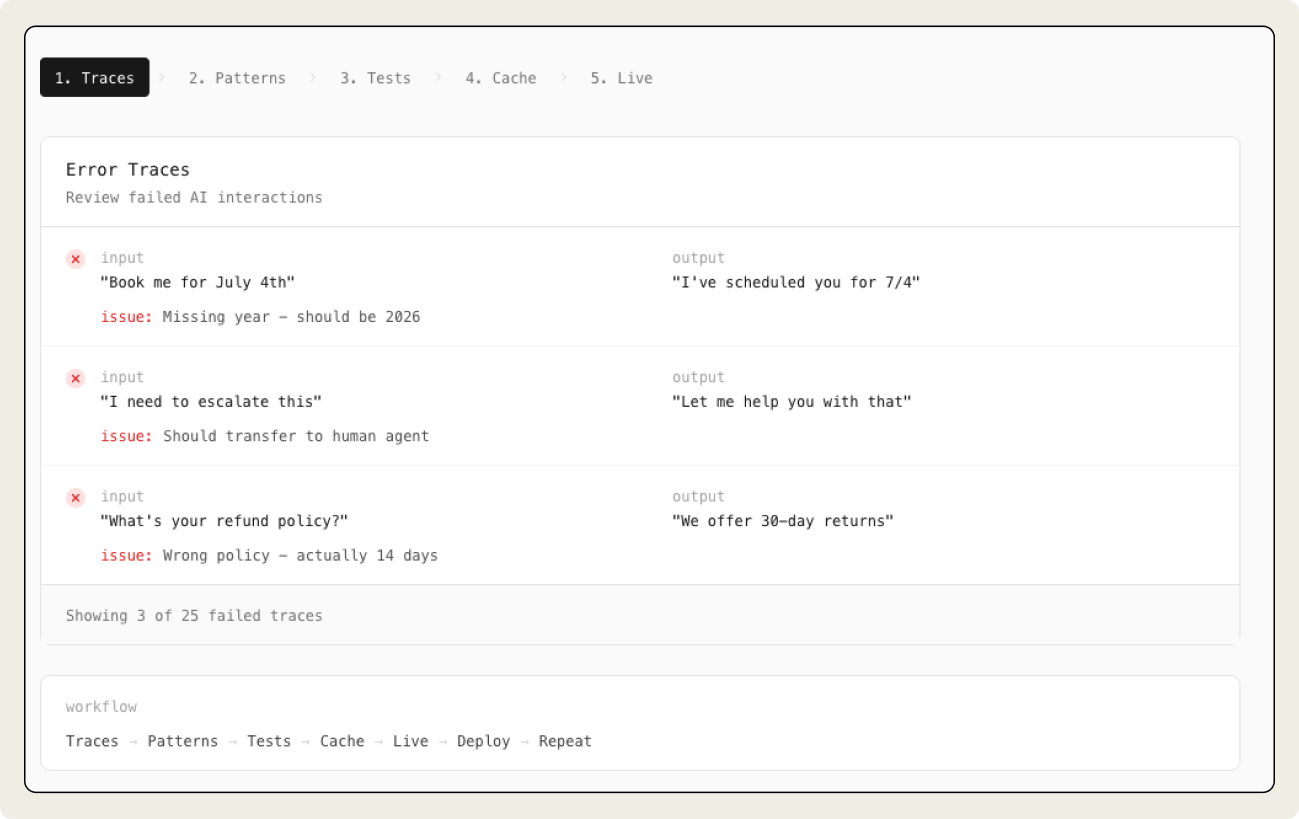The image size is (1299, 819).
Task: Click the arrow between Live and Deploy
Action: pyautogui.click(x=444, y=741)
